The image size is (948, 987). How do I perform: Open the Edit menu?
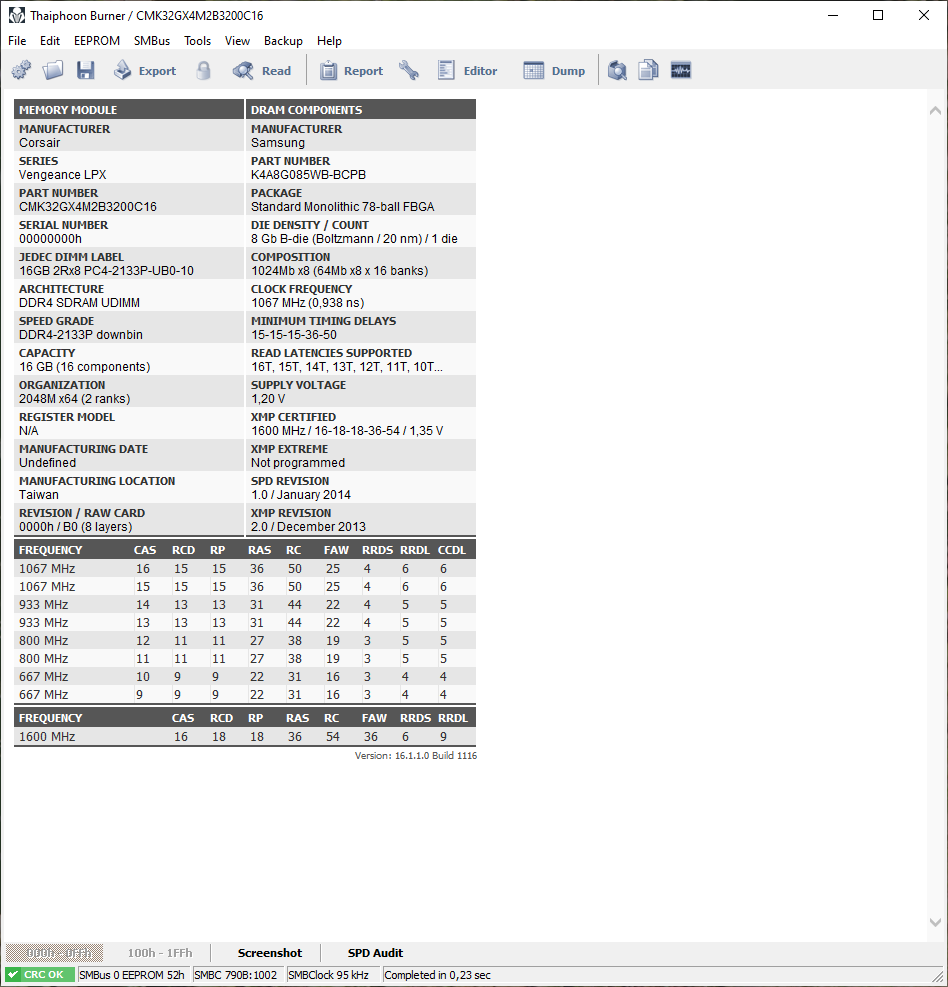[x=50, y=41]
